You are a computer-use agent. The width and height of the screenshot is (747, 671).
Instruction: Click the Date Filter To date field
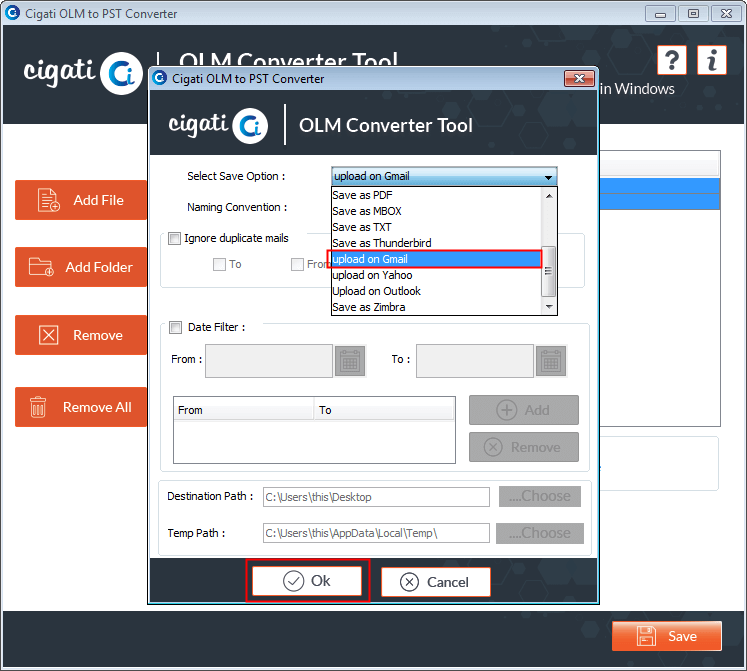pos(475,361)
